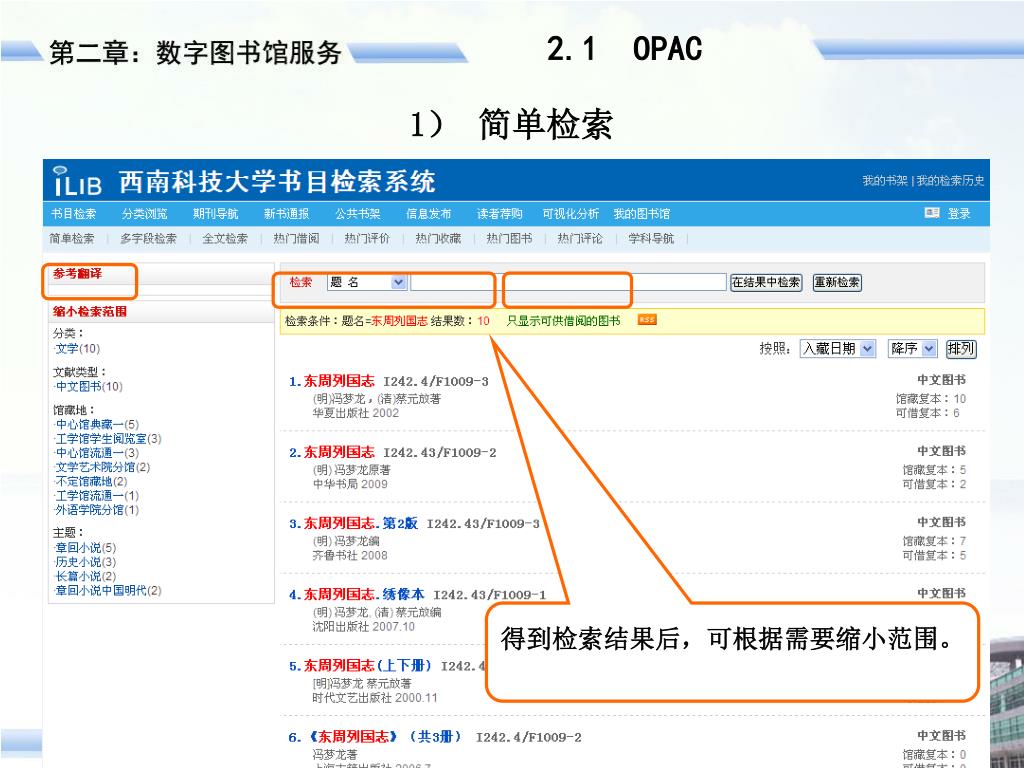Click the ILIB logo icon

pos(78,180)
